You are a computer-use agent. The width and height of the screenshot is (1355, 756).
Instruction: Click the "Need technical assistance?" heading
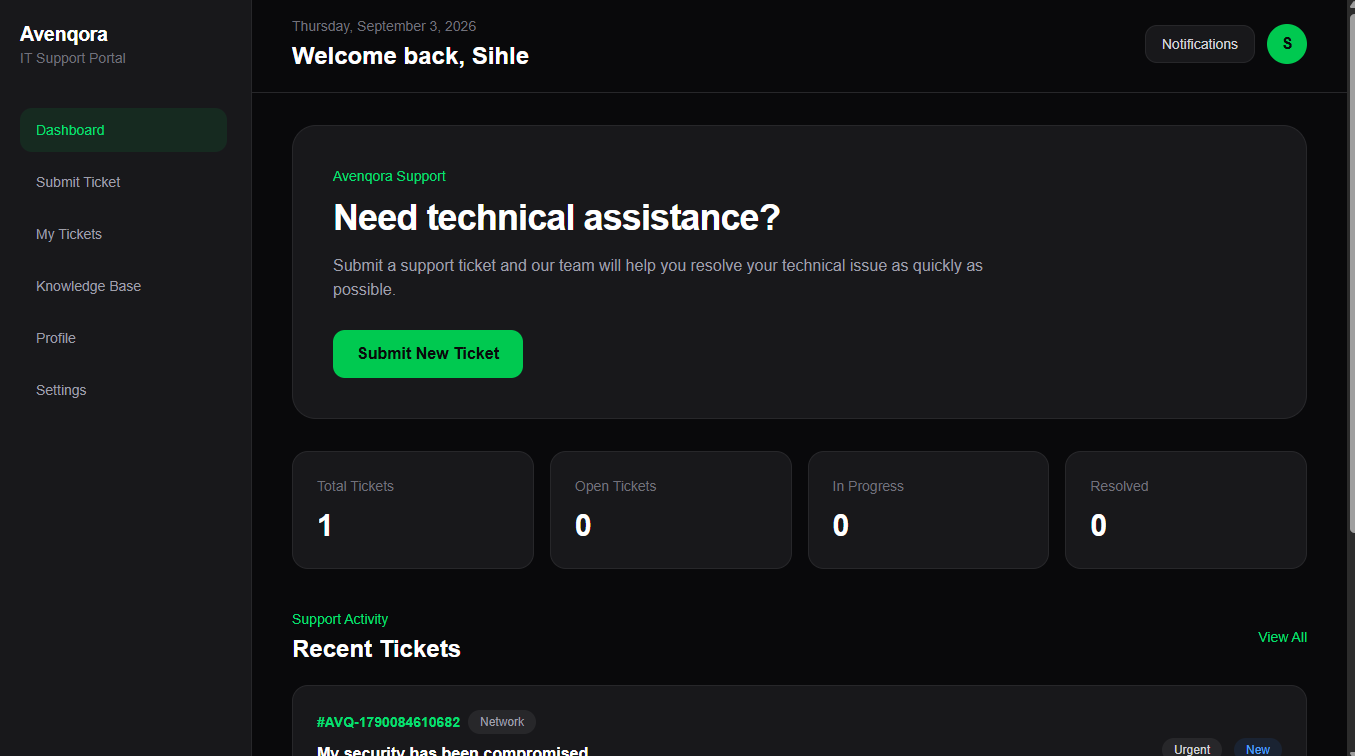[556, 218]
